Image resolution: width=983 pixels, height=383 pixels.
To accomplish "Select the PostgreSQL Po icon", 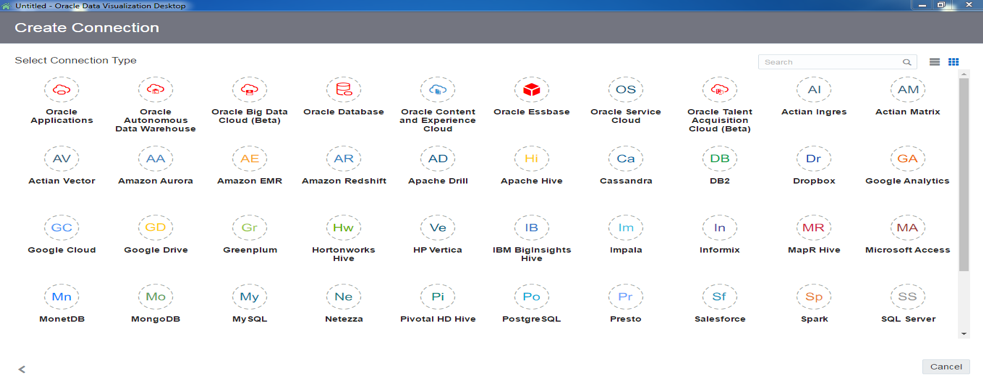I will 532,296.
